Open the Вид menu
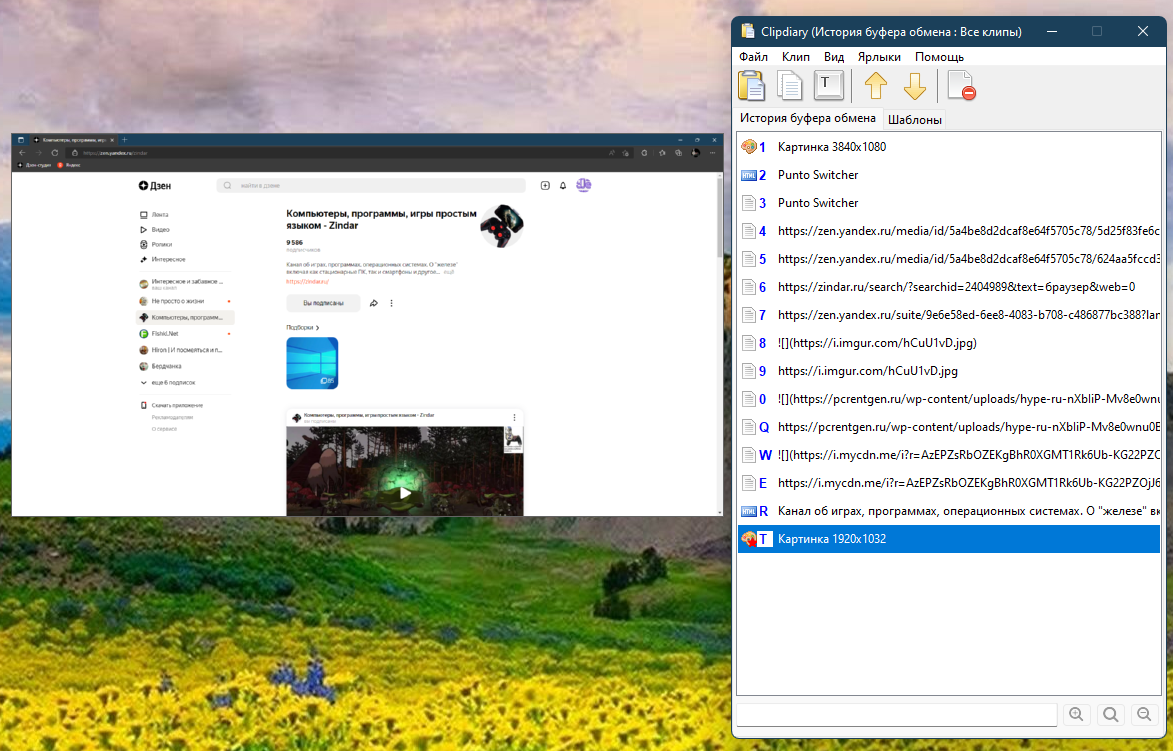 click(833, 57)
